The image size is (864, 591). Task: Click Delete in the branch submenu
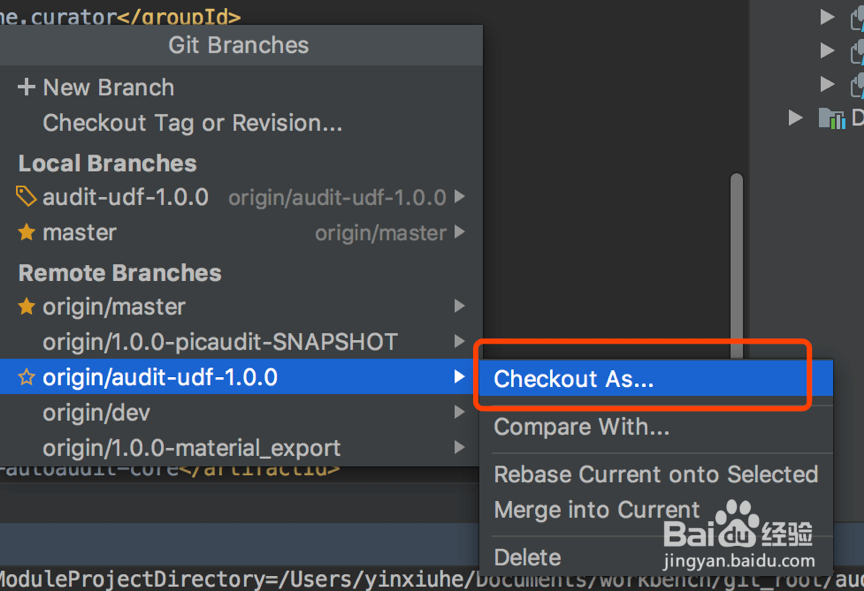(527, 557)
